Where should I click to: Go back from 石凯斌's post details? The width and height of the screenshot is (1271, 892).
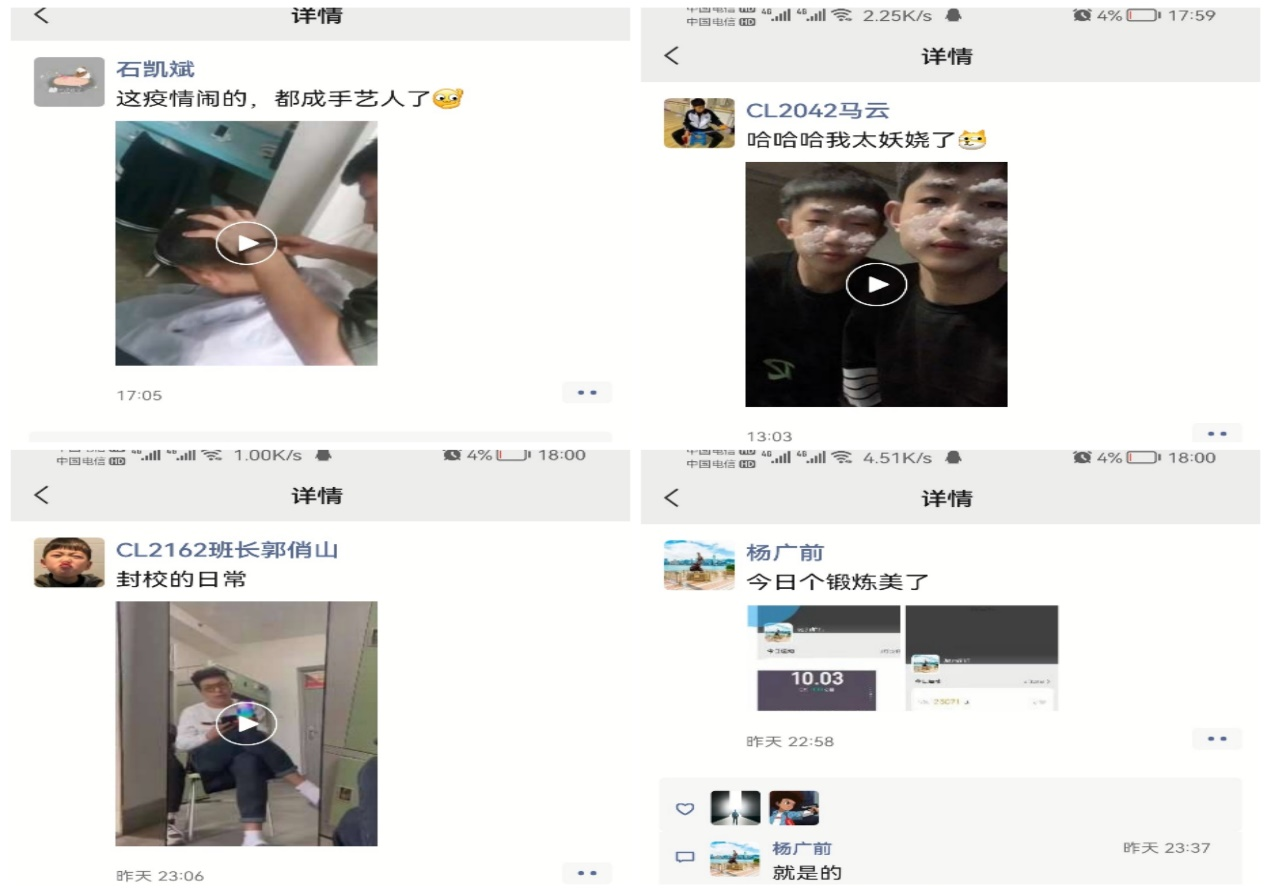pyautogui.click(x=41, y=15)
